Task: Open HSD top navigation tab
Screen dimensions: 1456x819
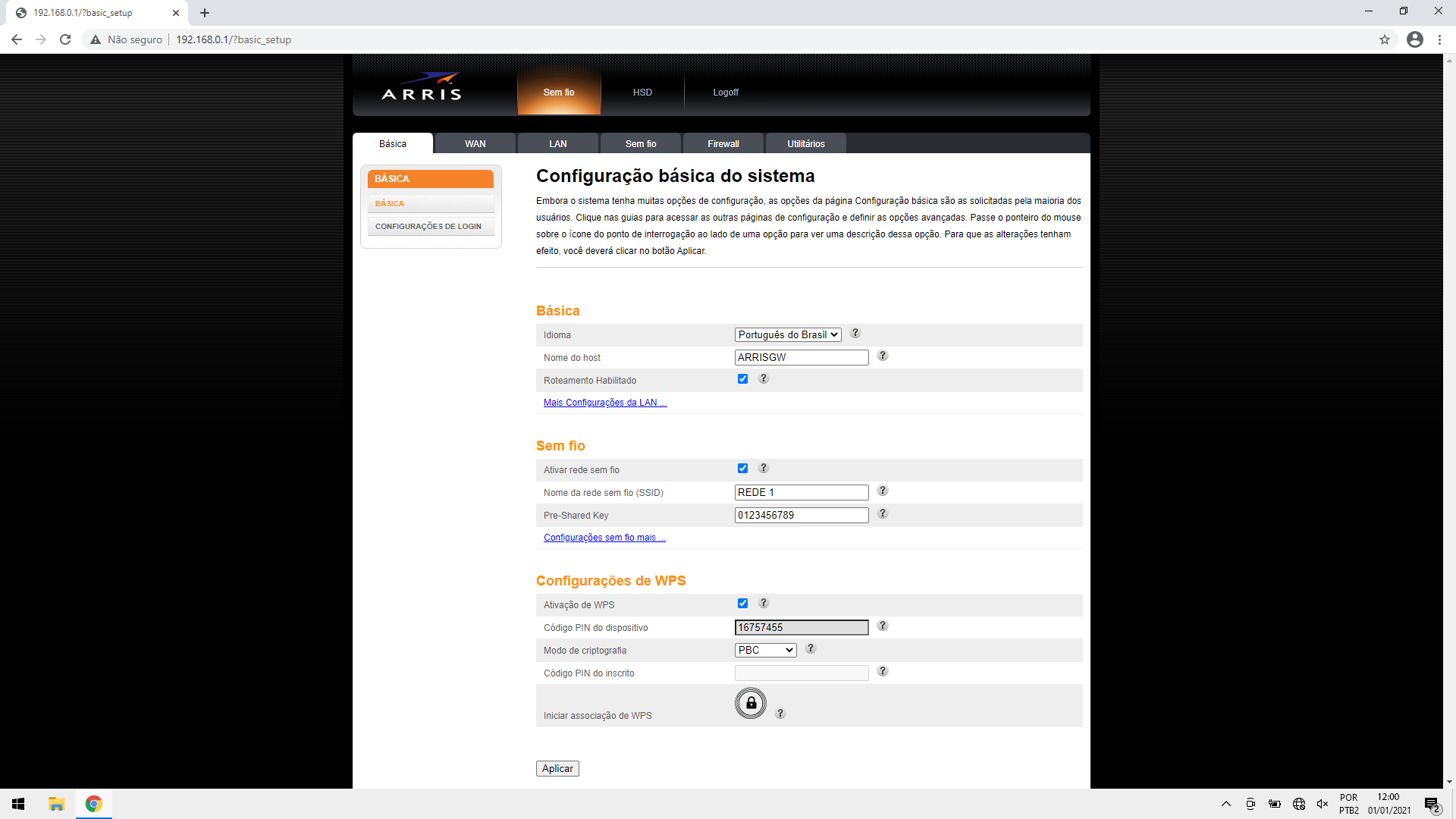Action: point(642,93)
